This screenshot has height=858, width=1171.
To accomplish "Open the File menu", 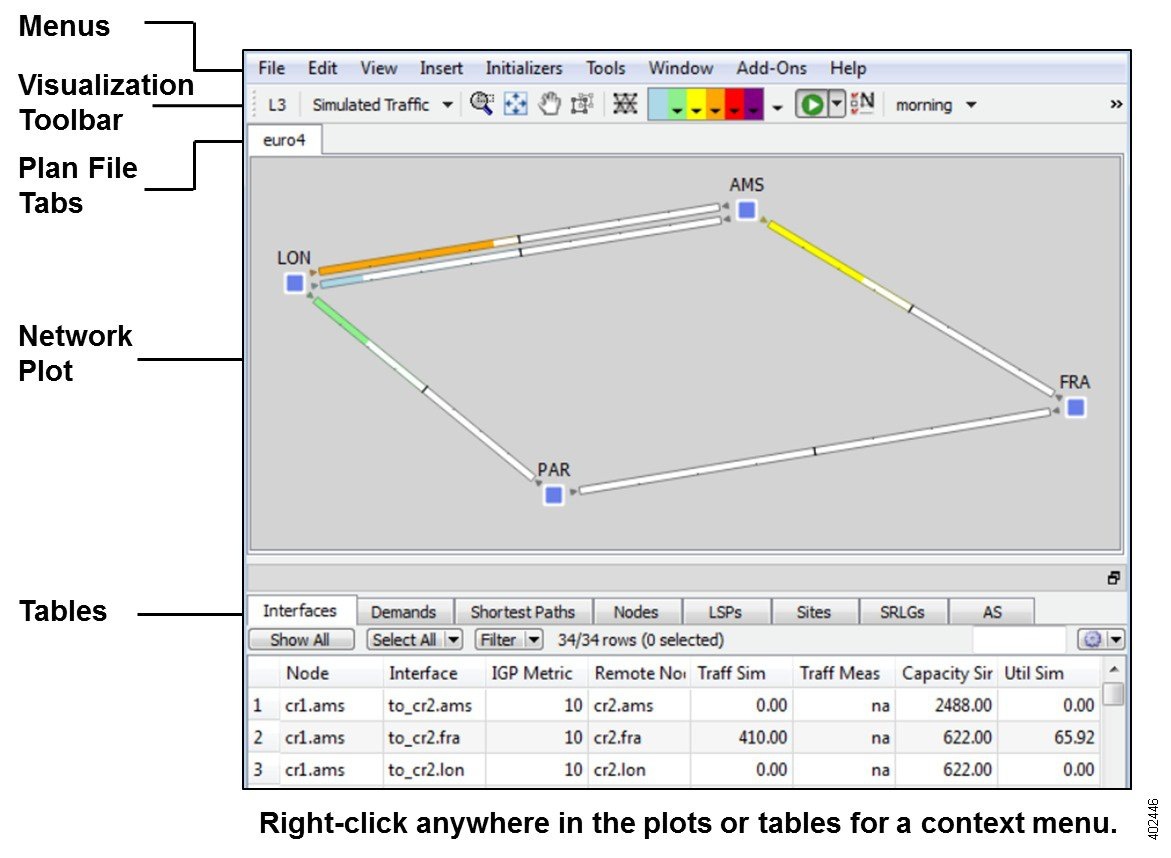I will point(271,68).
